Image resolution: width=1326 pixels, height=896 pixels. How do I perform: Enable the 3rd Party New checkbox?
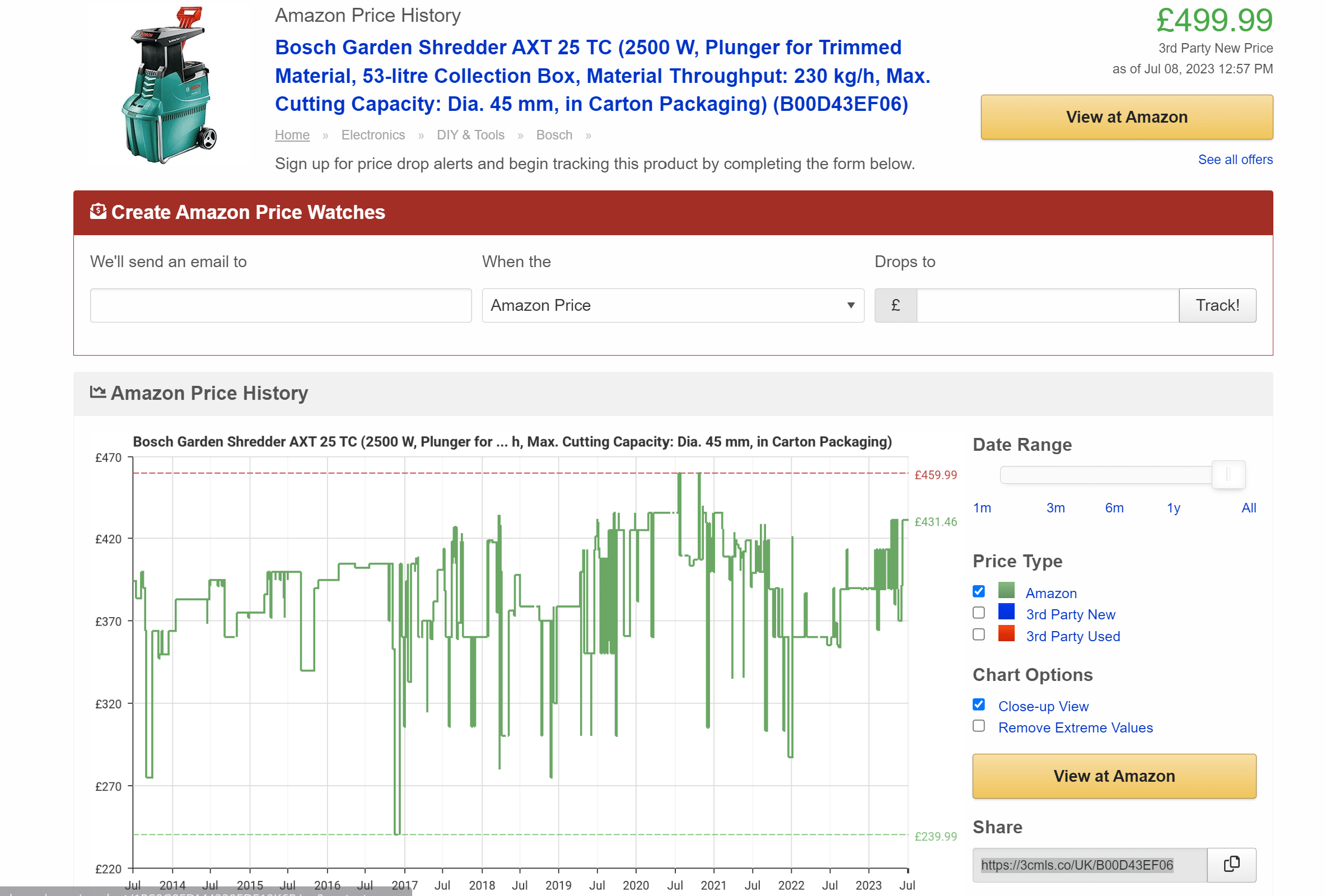pos(978,613)
